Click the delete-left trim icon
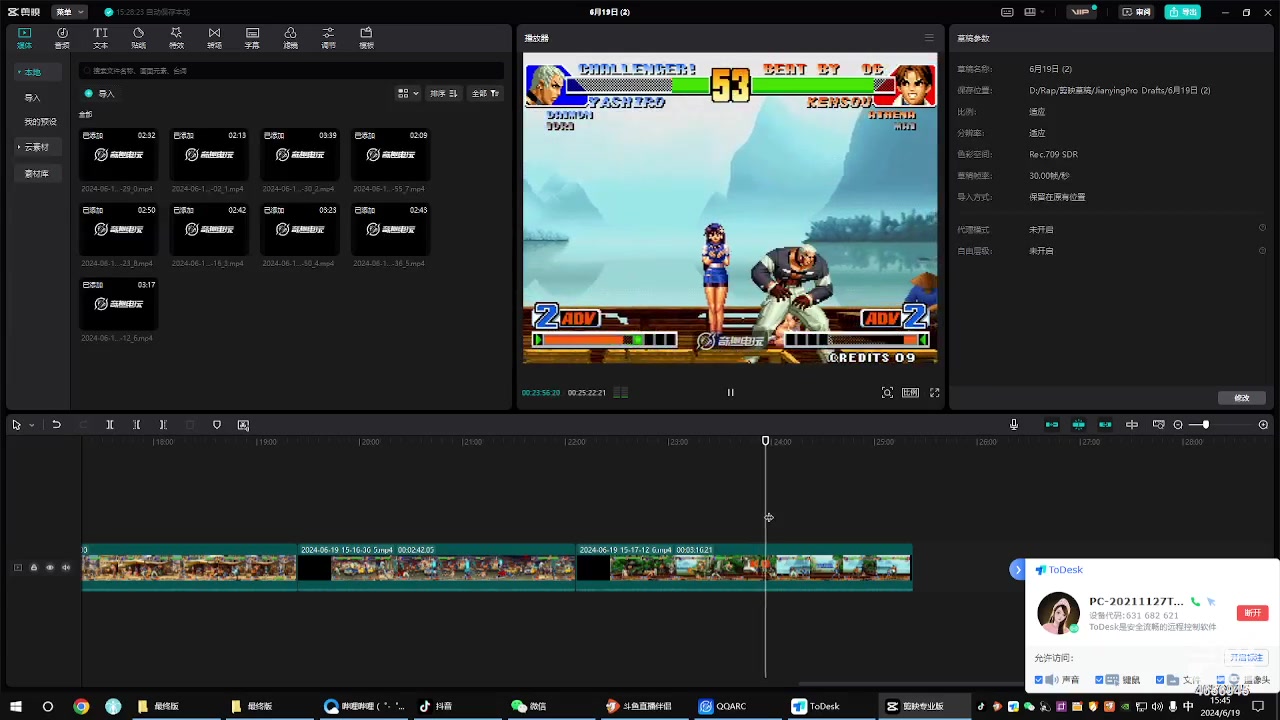Screen dimensions: 1280x720 tap(137, 425)
